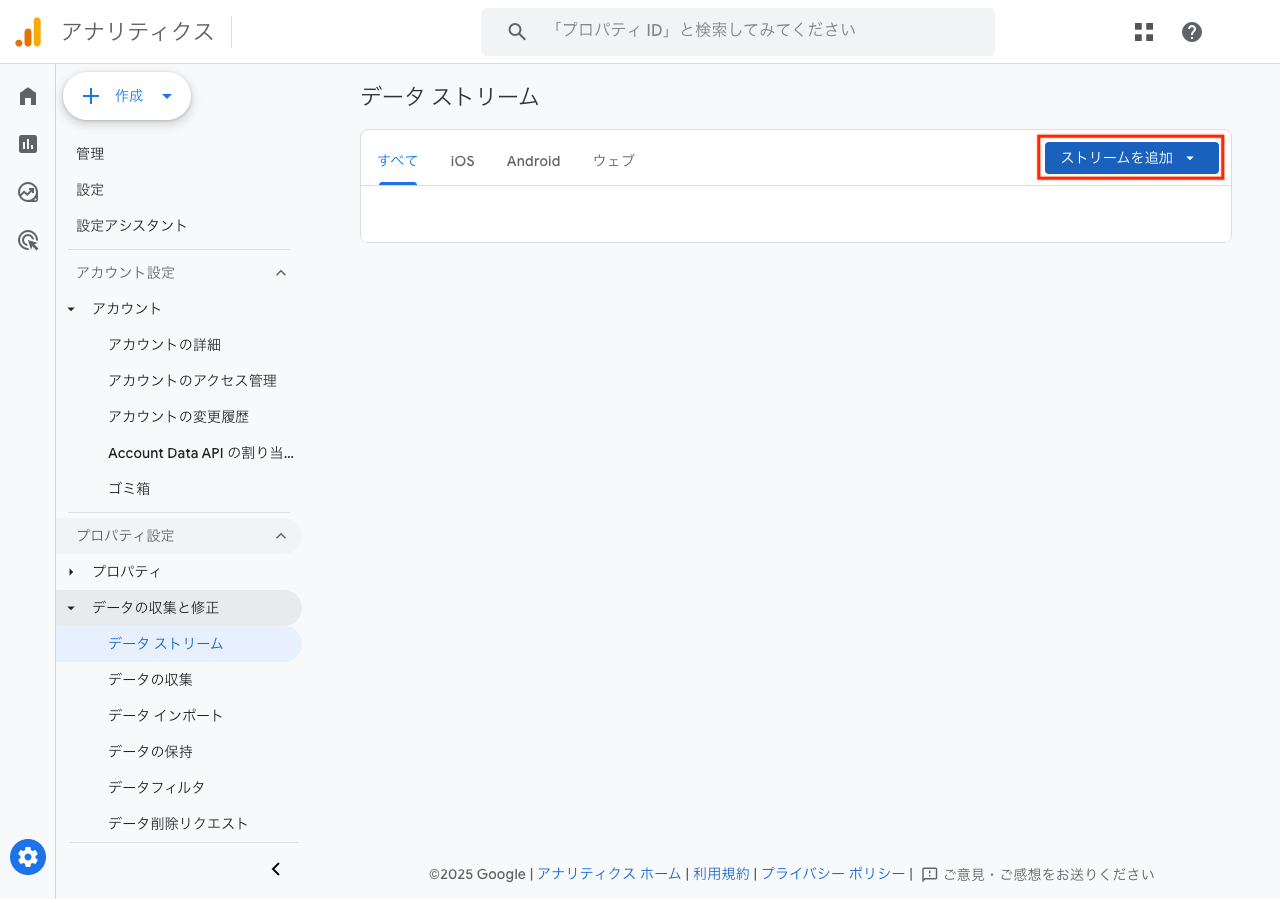Collapse the アカウント設定 section

(281, 272)
